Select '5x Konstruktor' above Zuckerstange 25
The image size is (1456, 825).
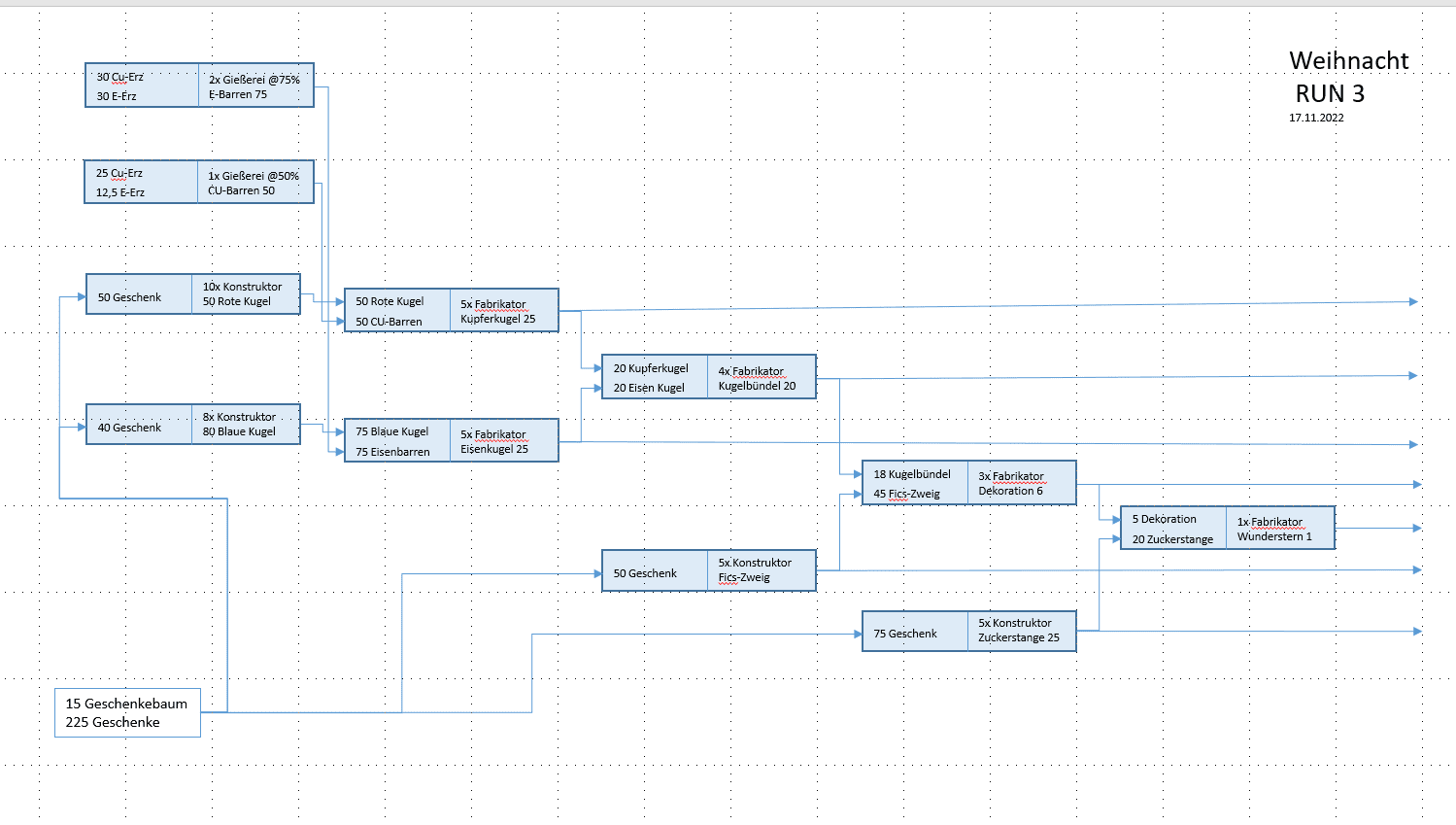tap(1015, 623)
